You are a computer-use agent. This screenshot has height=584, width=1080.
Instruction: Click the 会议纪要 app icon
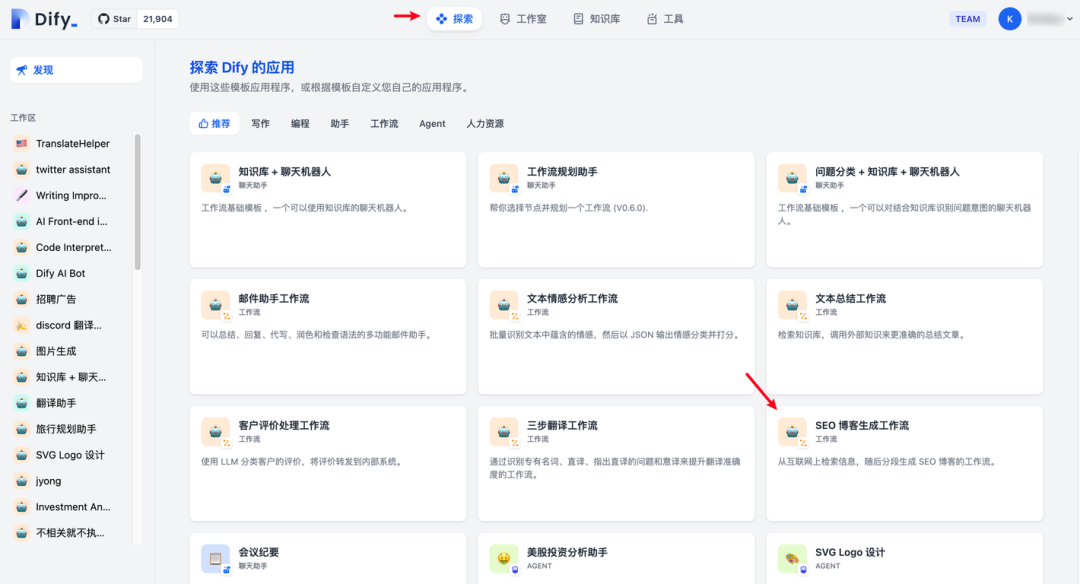point(214,557)
